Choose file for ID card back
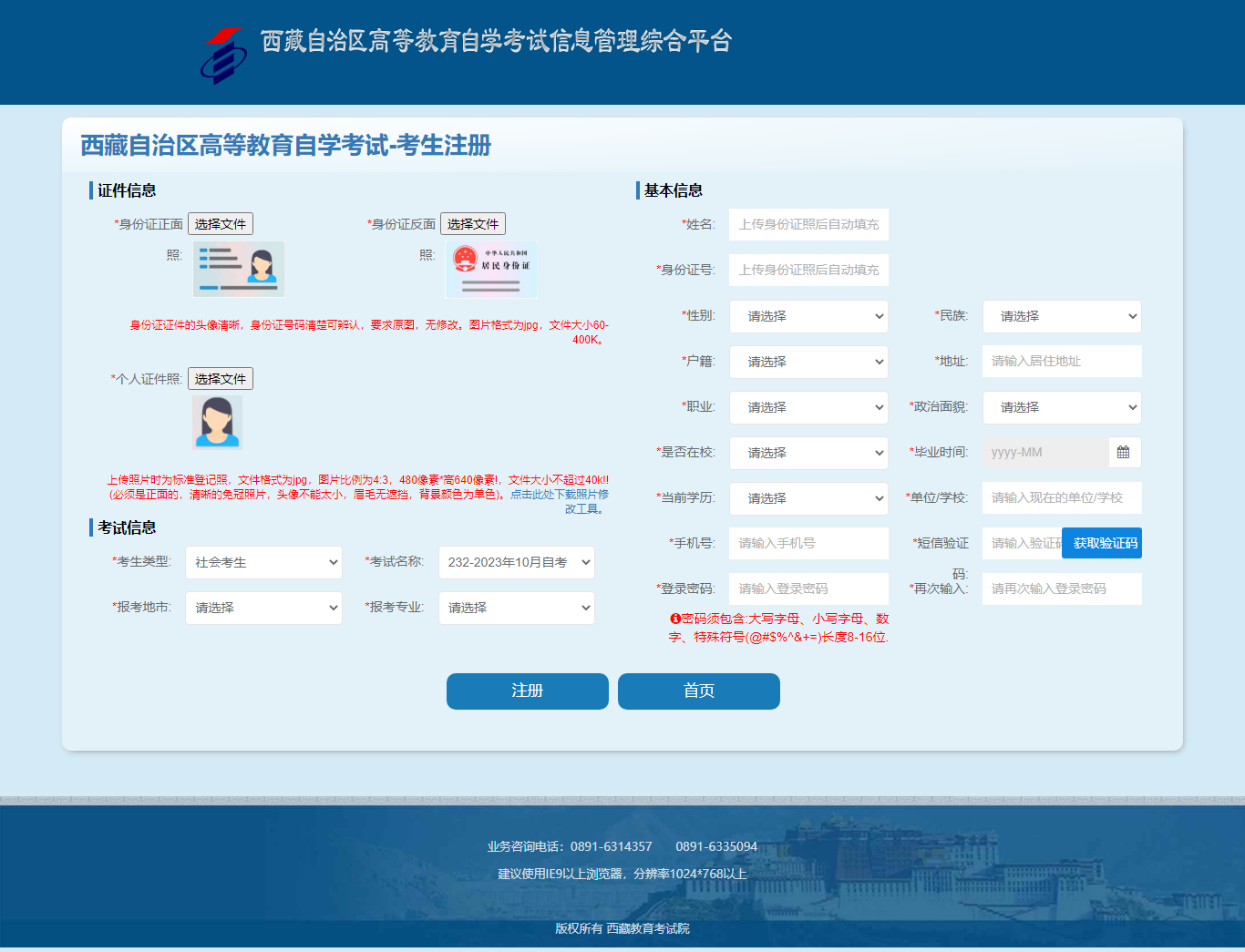The width and height of the screenshot is (1245, 952). [x=473, y=224]
